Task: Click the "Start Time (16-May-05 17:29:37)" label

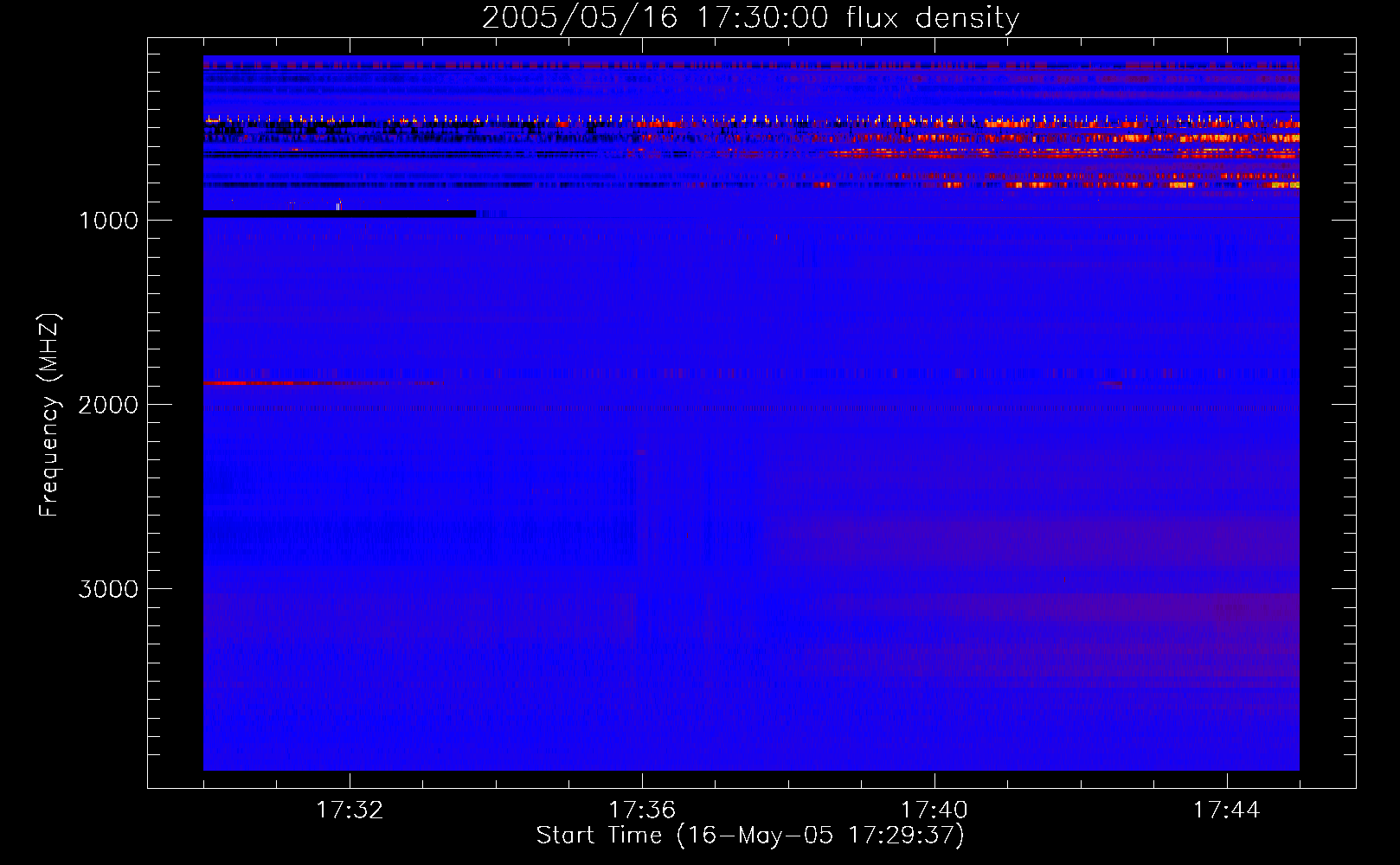Action: tap(750, 836)
